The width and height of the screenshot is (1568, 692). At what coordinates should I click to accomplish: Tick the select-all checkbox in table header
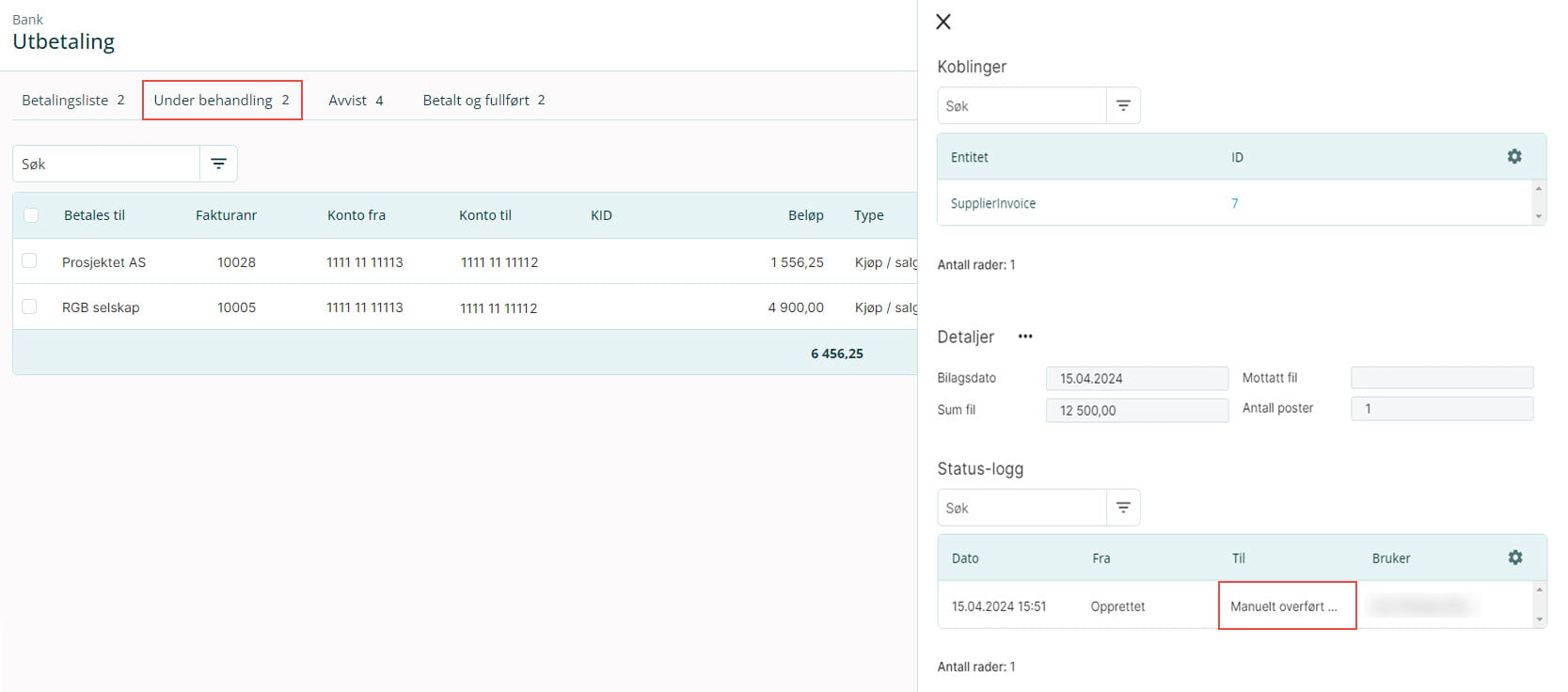coord(31,215)
